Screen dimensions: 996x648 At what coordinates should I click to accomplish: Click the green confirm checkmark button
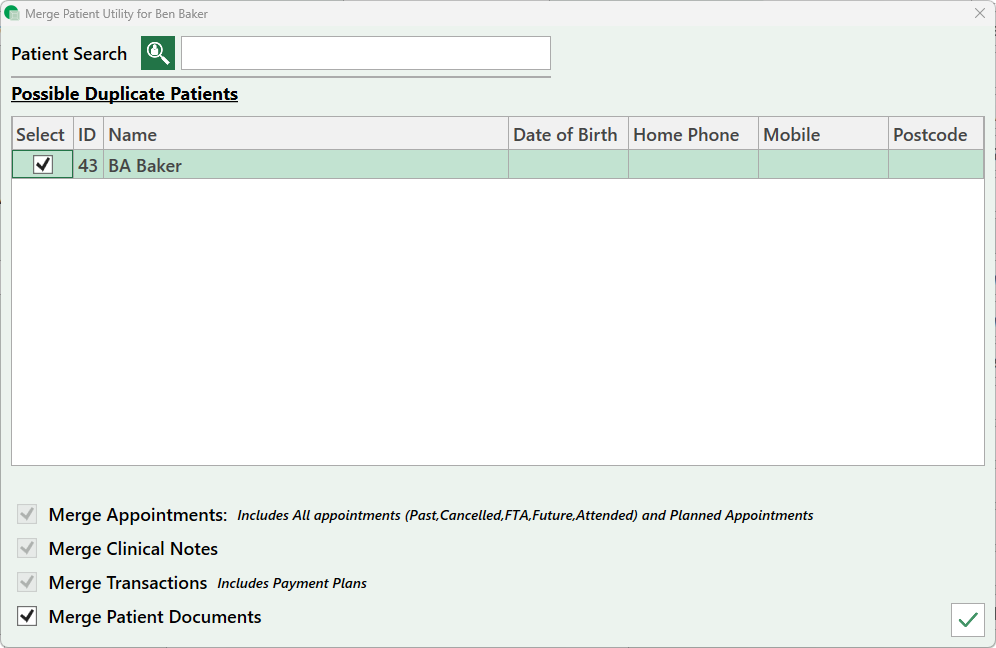pyautogui.click(x=967, y=620)
